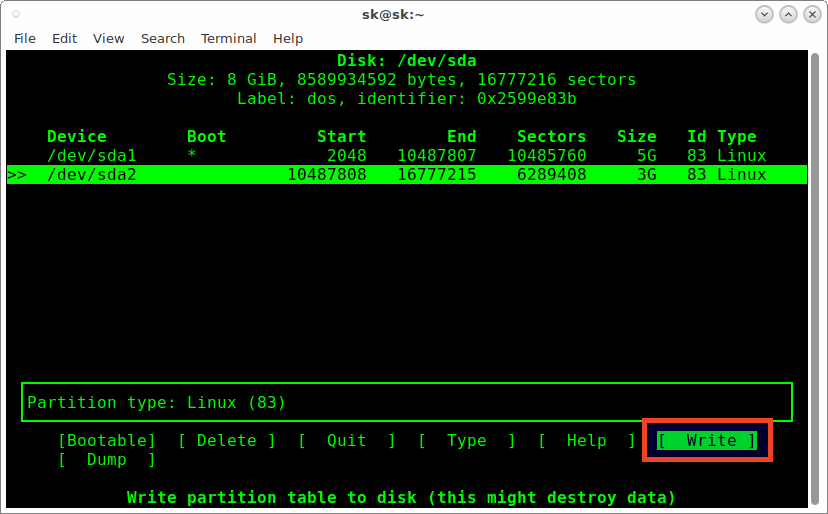This screenshot has height=514, width=828.
Task: Minimize the terminal window using down-arrow icon
Action: coord(764,14)
